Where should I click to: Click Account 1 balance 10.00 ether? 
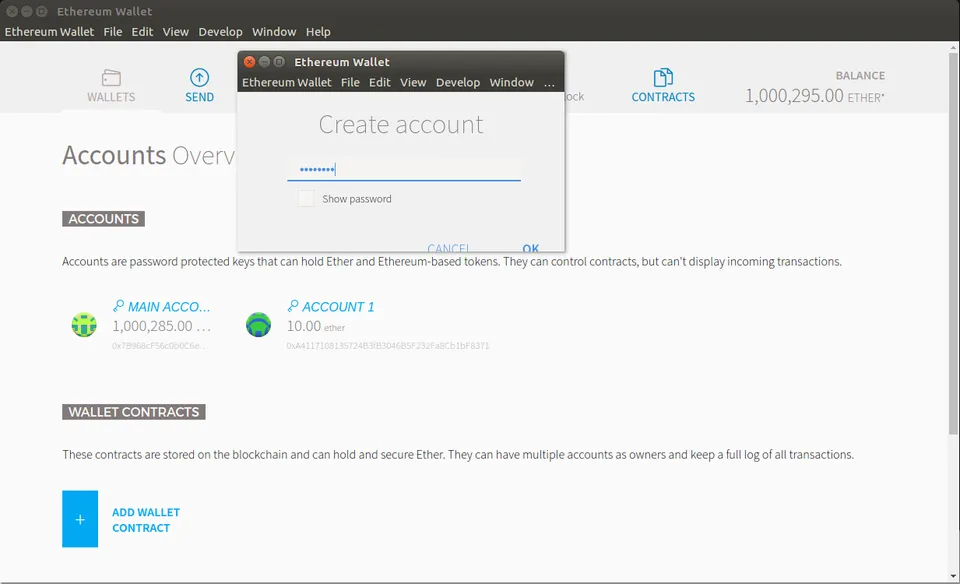click(316, 326)
